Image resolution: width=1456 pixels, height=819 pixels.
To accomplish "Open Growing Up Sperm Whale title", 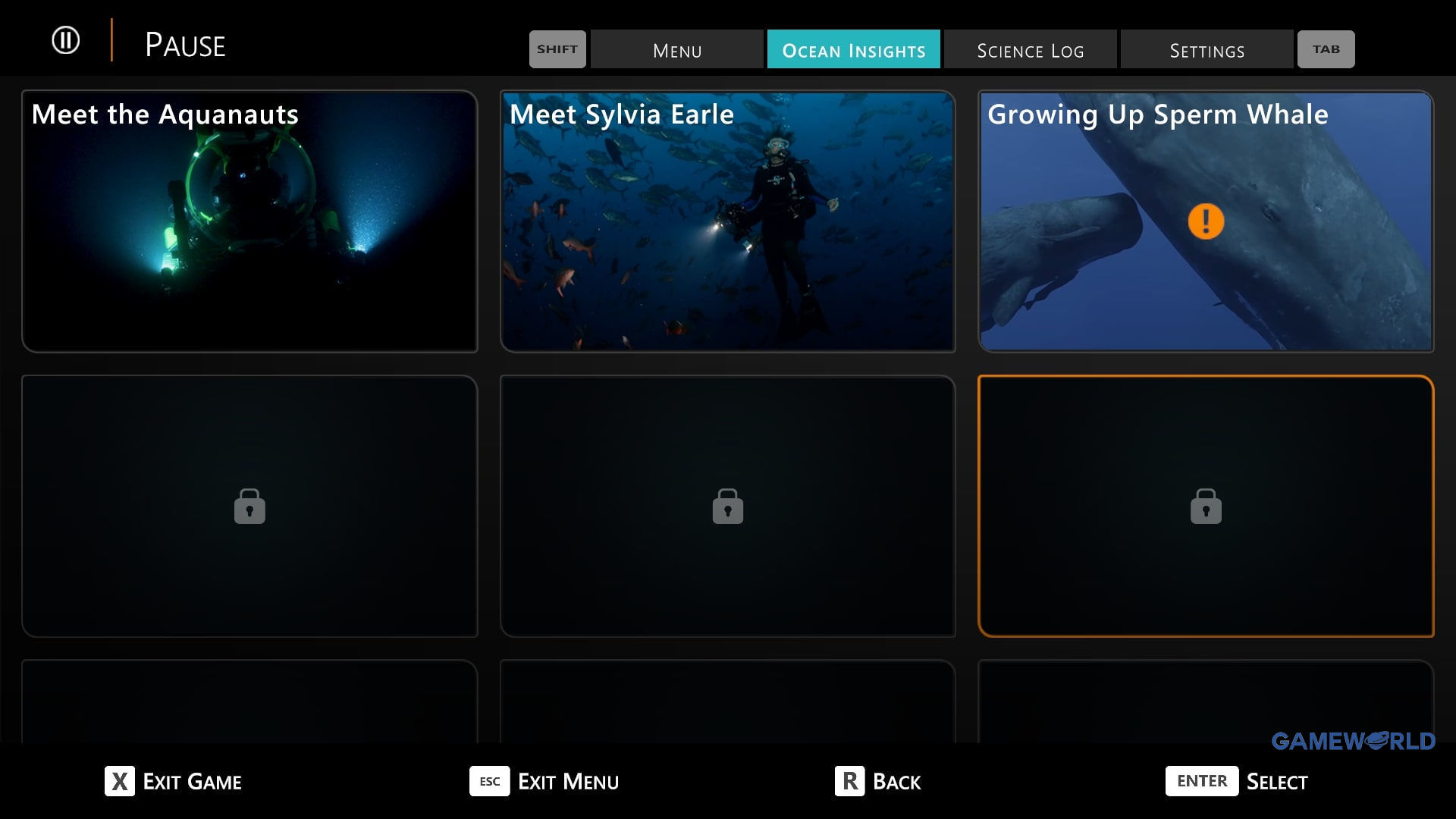I will pos(1157,115).
